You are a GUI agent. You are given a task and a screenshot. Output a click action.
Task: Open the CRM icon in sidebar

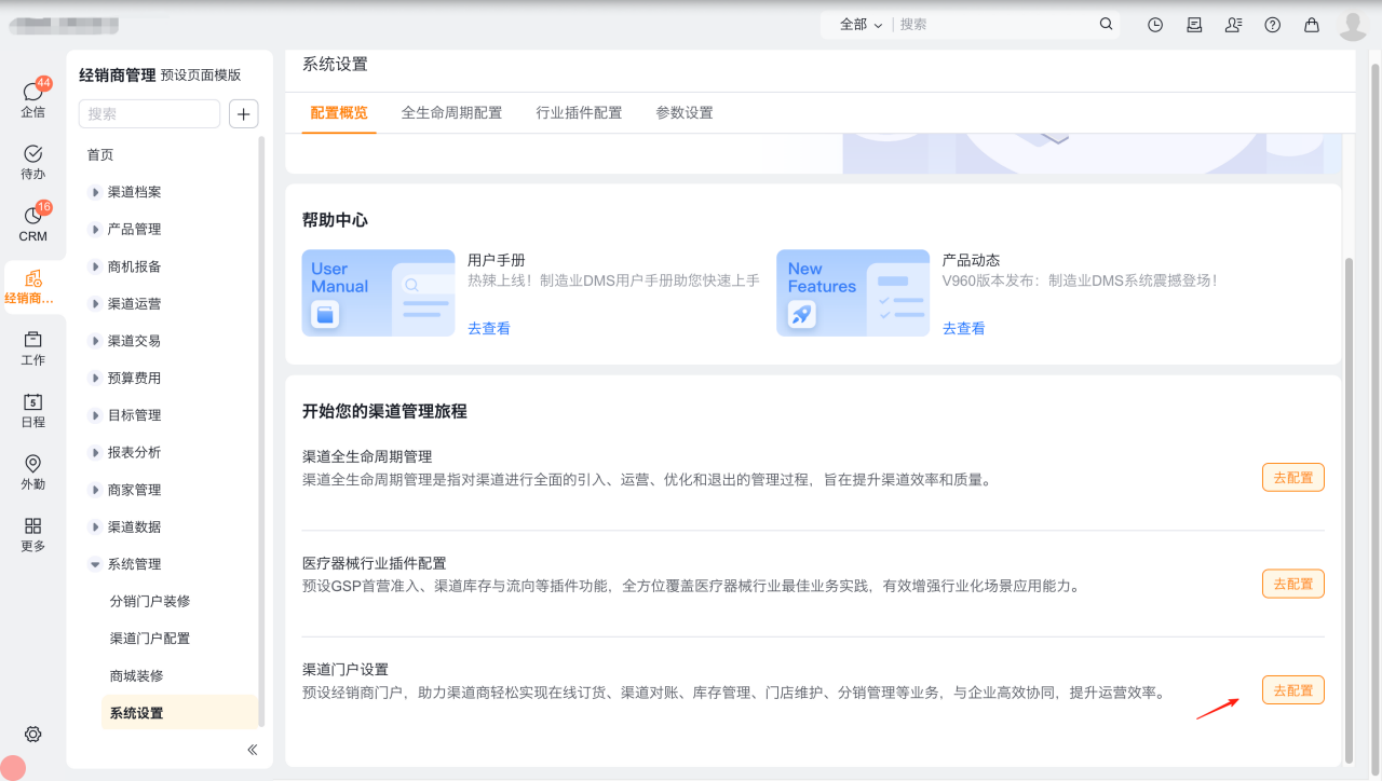[33, 223]
